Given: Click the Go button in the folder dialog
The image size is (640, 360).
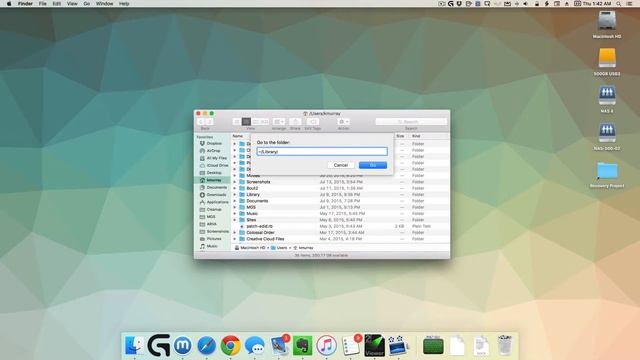Looking at the screenshot, I should [373, 165].
